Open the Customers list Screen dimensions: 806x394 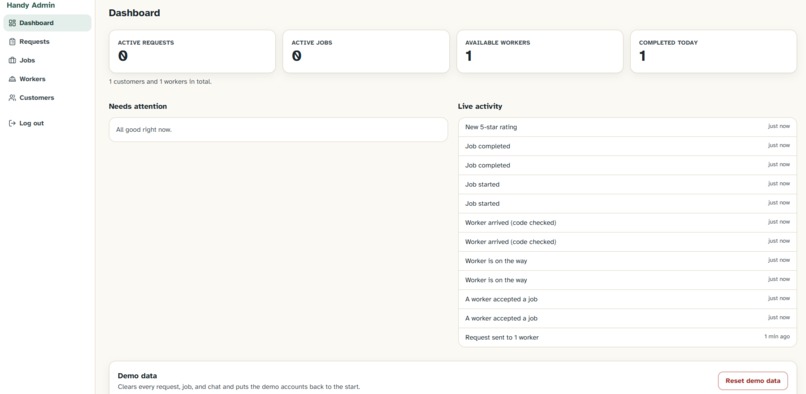pos(47,98)
